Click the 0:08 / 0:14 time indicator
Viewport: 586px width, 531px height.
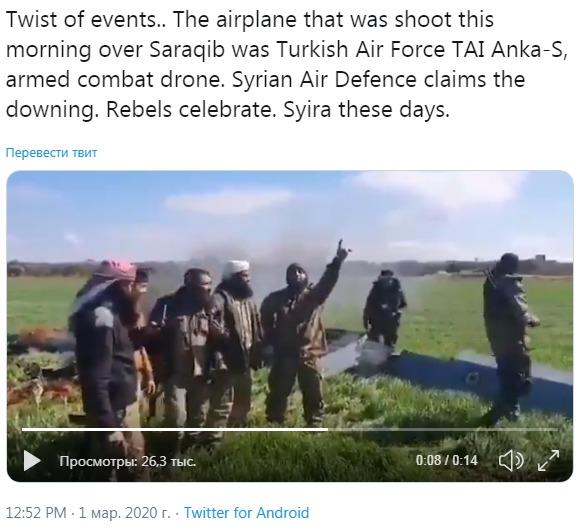[447, 460]
